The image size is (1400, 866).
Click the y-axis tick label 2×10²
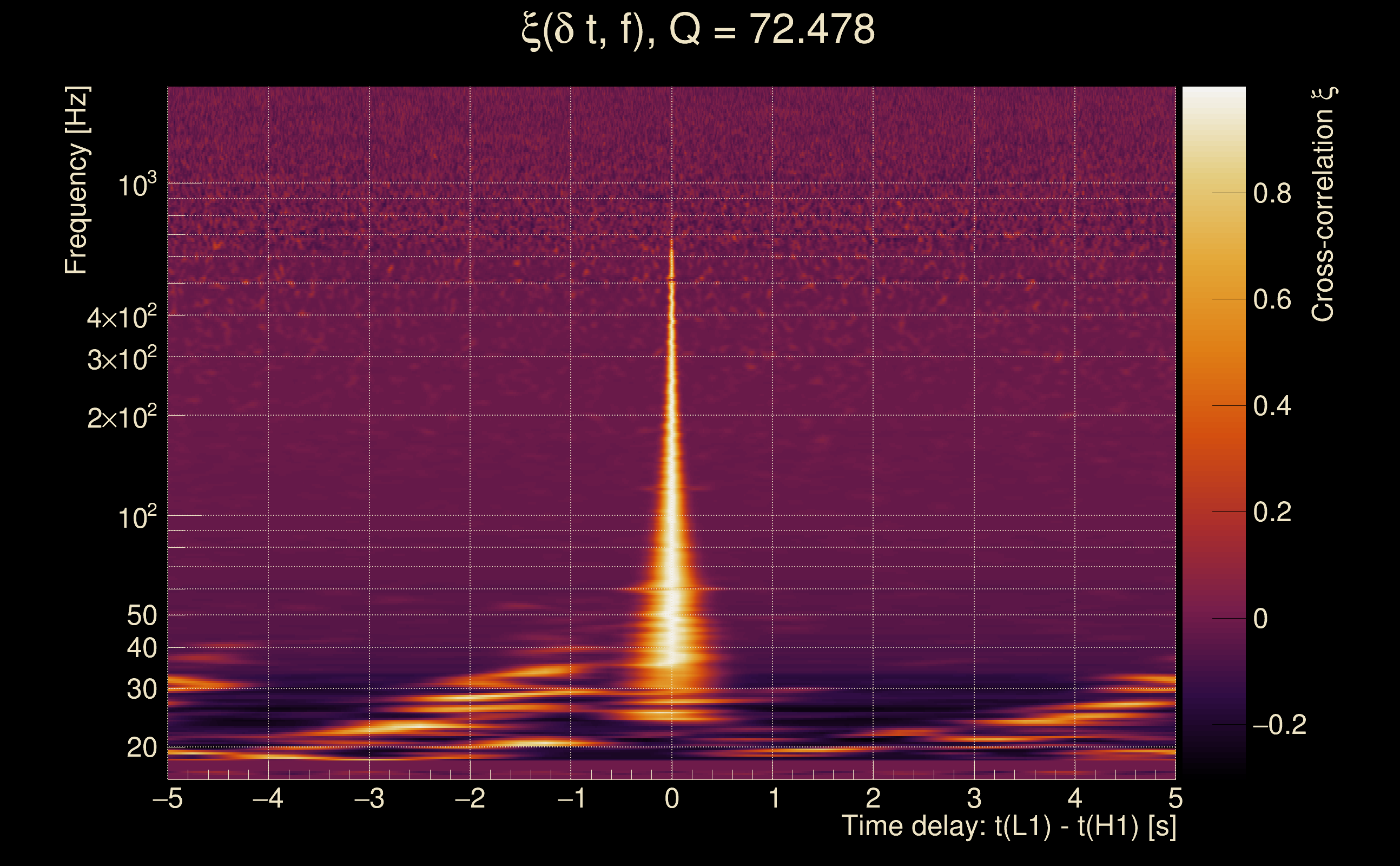coord(121,417)
